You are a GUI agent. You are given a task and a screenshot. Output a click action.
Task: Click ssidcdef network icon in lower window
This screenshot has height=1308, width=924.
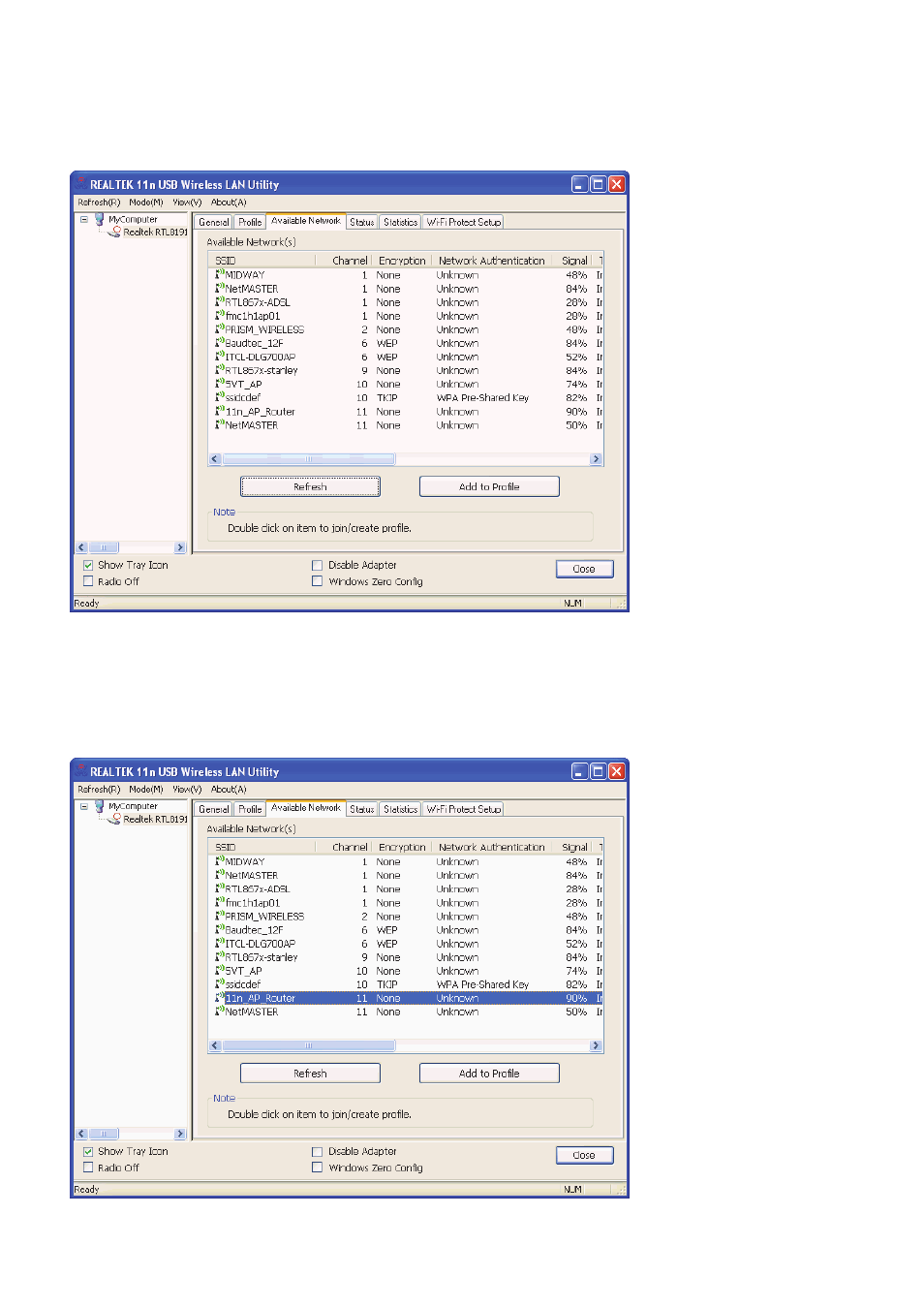tap(220, 983)
